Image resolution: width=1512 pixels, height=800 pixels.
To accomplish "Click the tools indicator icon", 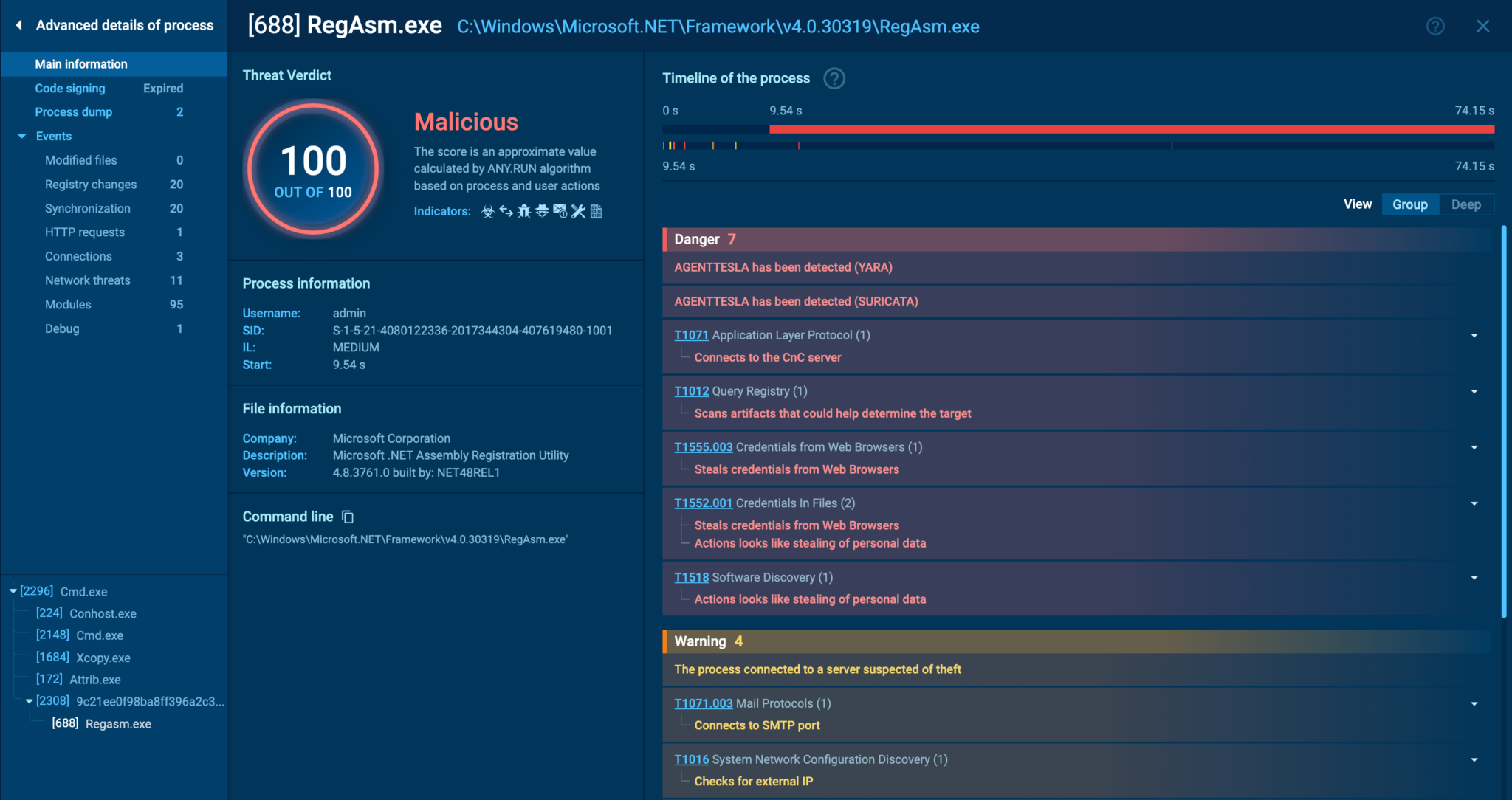I will (x=579, y=212).
